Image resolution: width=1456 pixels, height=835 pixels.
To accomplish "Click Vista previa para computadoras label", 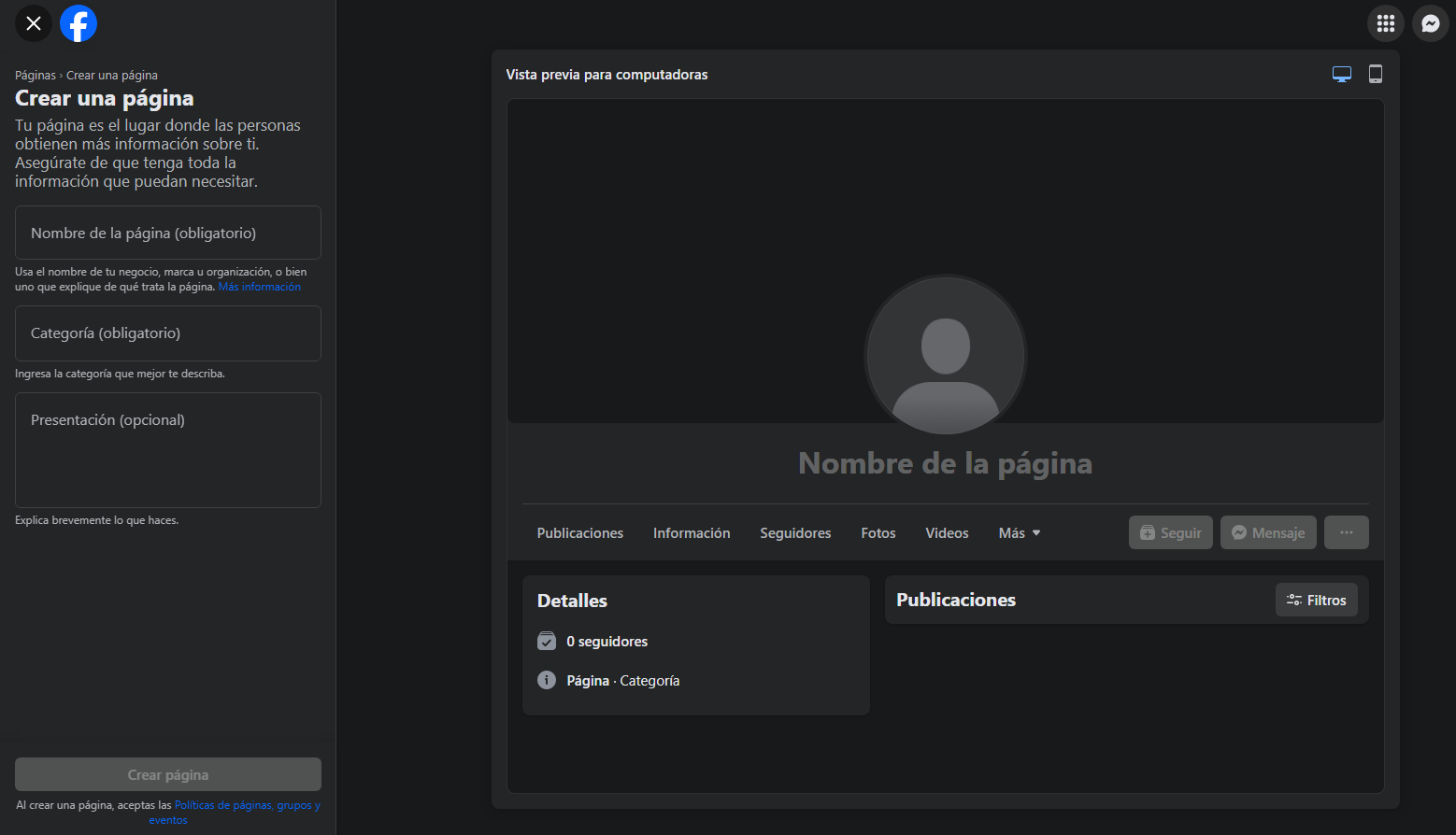I will click(x=607, y=75).
